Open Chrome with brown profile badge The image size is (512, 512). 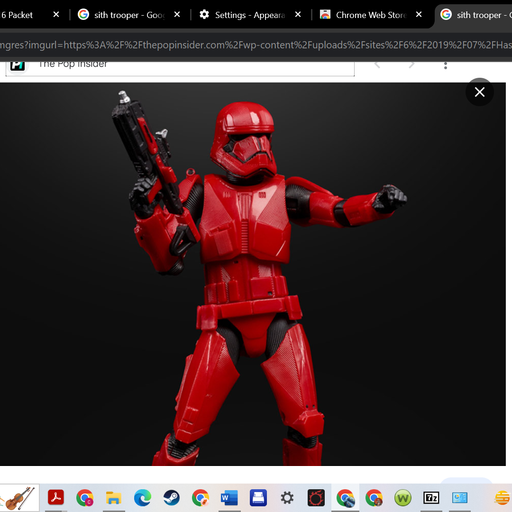pyautogui.click(x=374, y=498)
